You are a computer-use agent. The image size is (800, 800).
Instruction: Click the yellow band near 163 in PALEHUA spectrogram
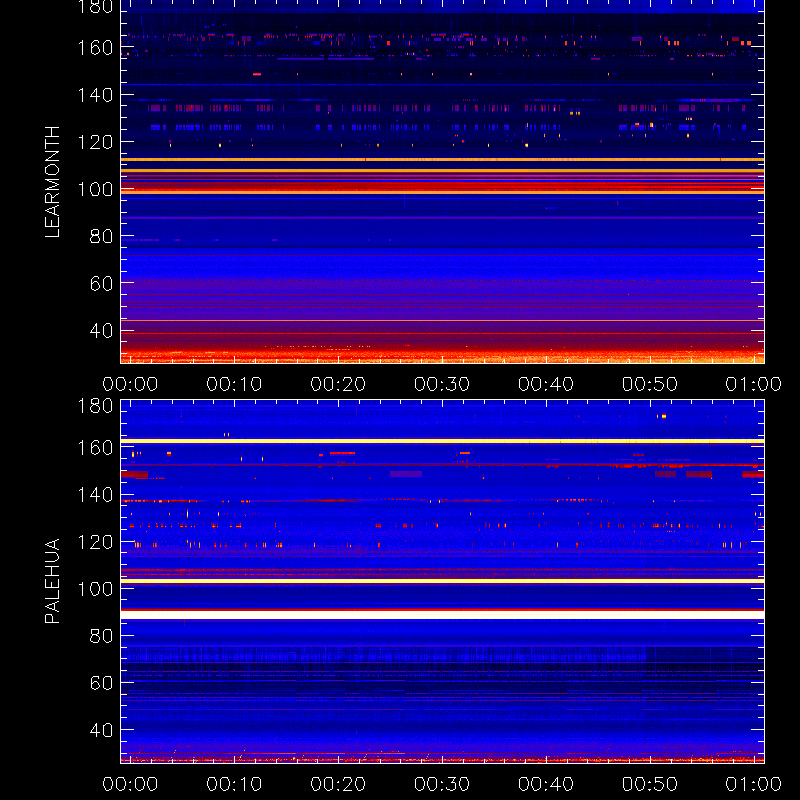[x=442, y=441]
